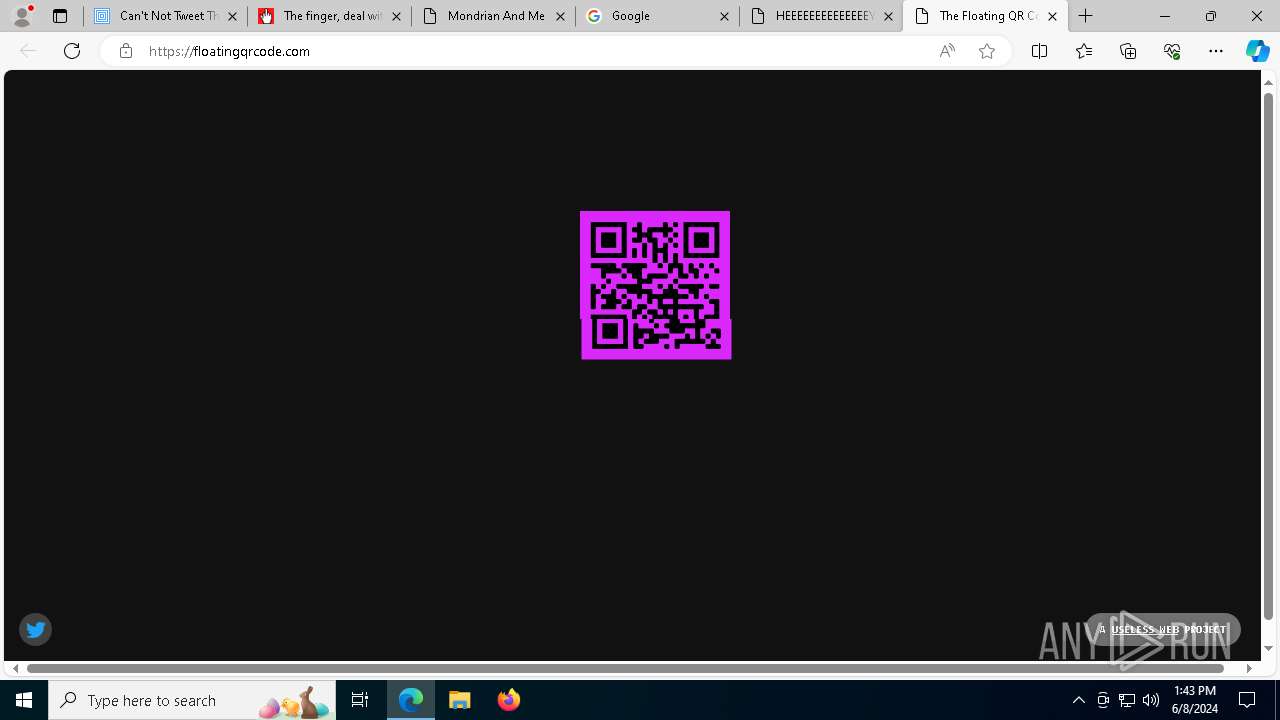This screenshot has height=720, width=1280.
Task: Close the Google tab
Action: click(724, 16)
